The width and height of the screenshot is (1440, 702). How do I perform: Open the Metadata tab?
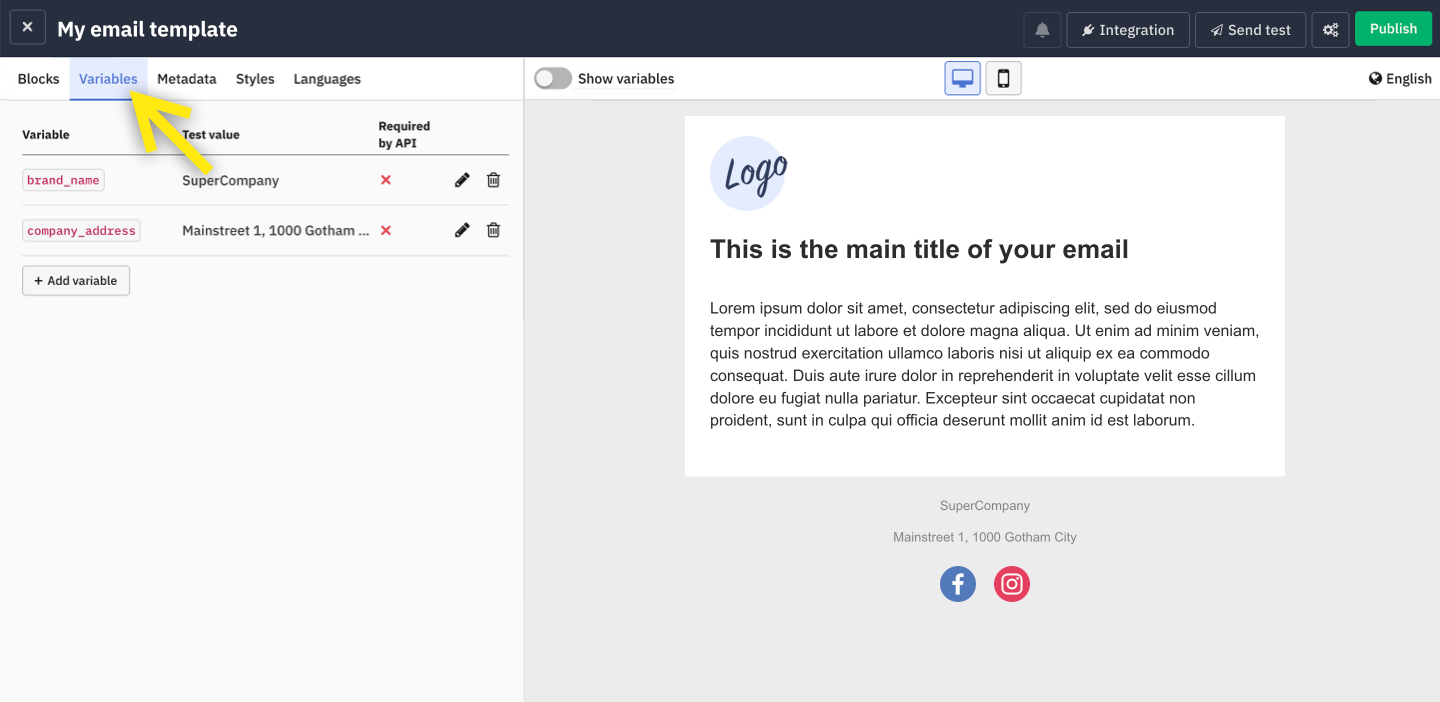coord(186,79)
